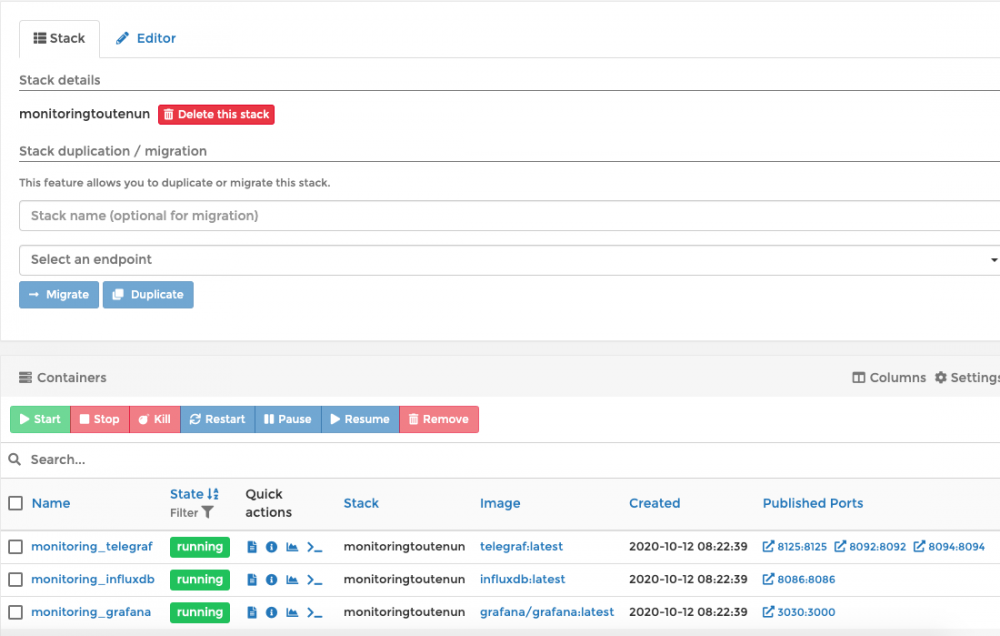The width and height of the screenshot is (1000, 636).
Task: Open stats chart icon for monitoring_influxdb
Action: (292, 580)
